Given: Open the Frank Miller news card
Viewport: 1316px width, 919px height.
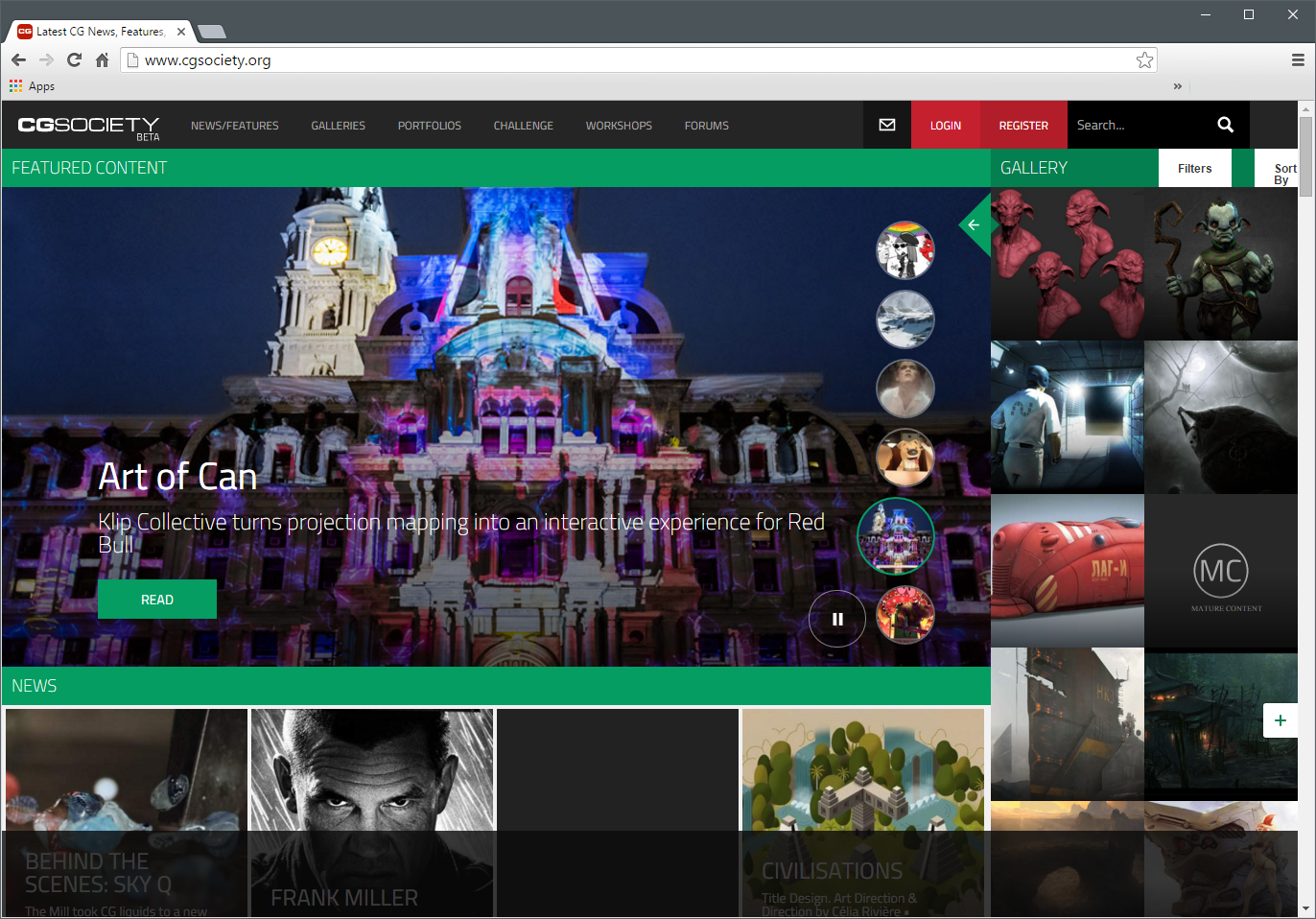Looking at the screenshot, I should [x=372, y=813].
